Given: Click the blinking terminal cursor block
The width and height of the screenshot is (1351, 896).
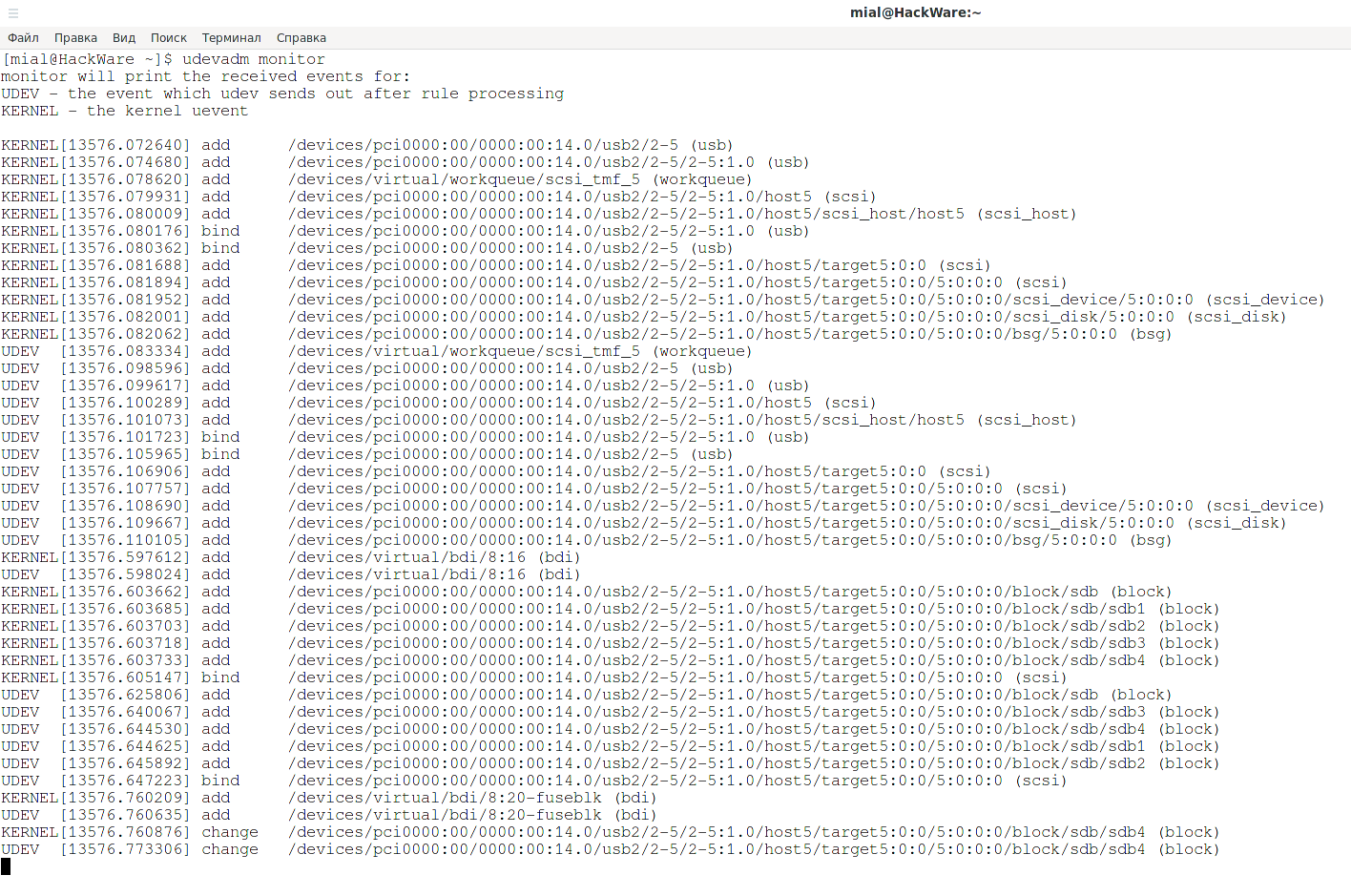Looking at the screenshot, I should pos(6,866).
